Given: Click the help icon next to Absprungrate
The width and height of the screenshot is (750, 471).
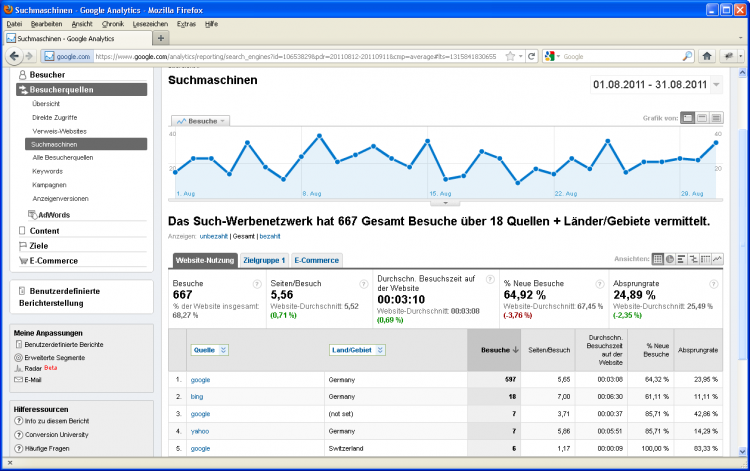Looking at the screenshot, I should (x=714, y=284).
